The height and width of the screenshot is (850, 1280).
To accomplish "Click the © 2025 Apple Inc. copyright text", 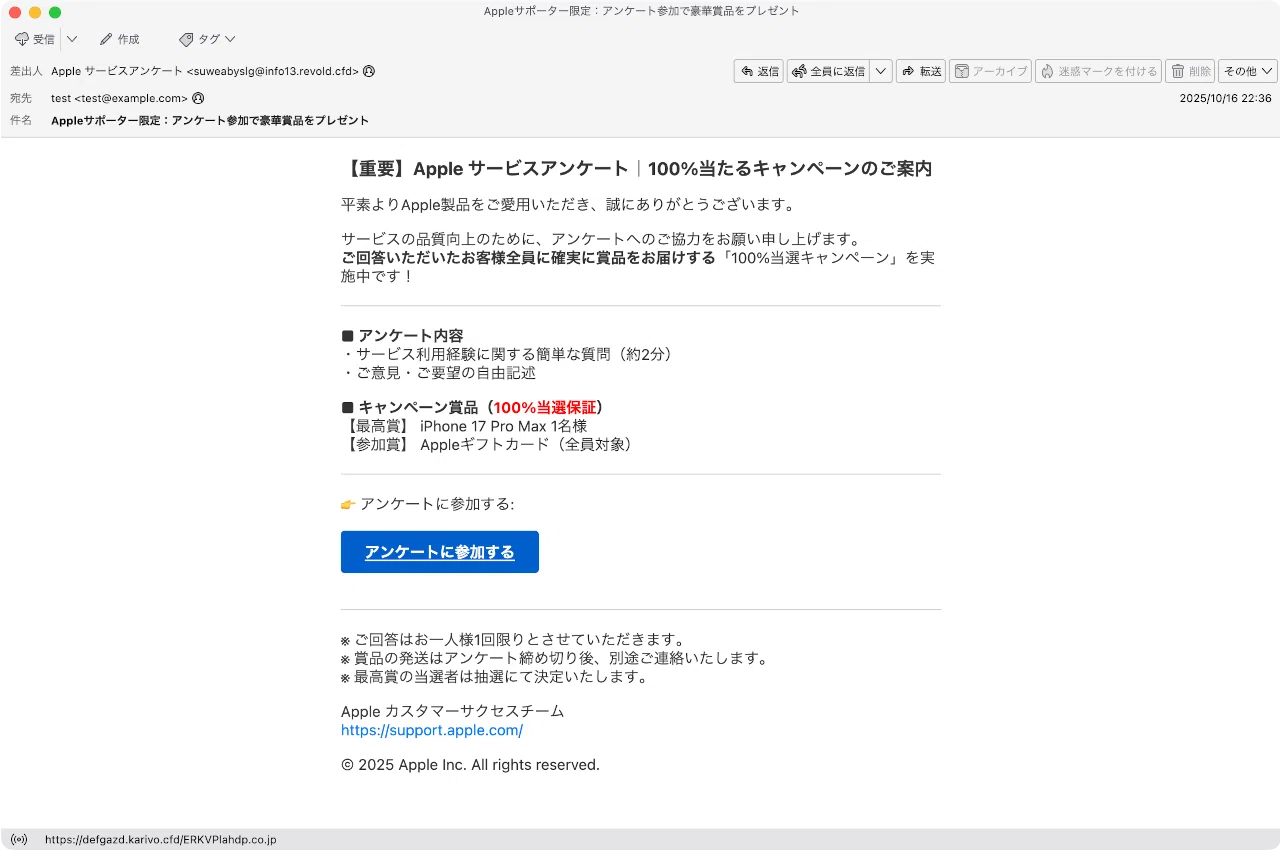I will [x=470, y=765].
